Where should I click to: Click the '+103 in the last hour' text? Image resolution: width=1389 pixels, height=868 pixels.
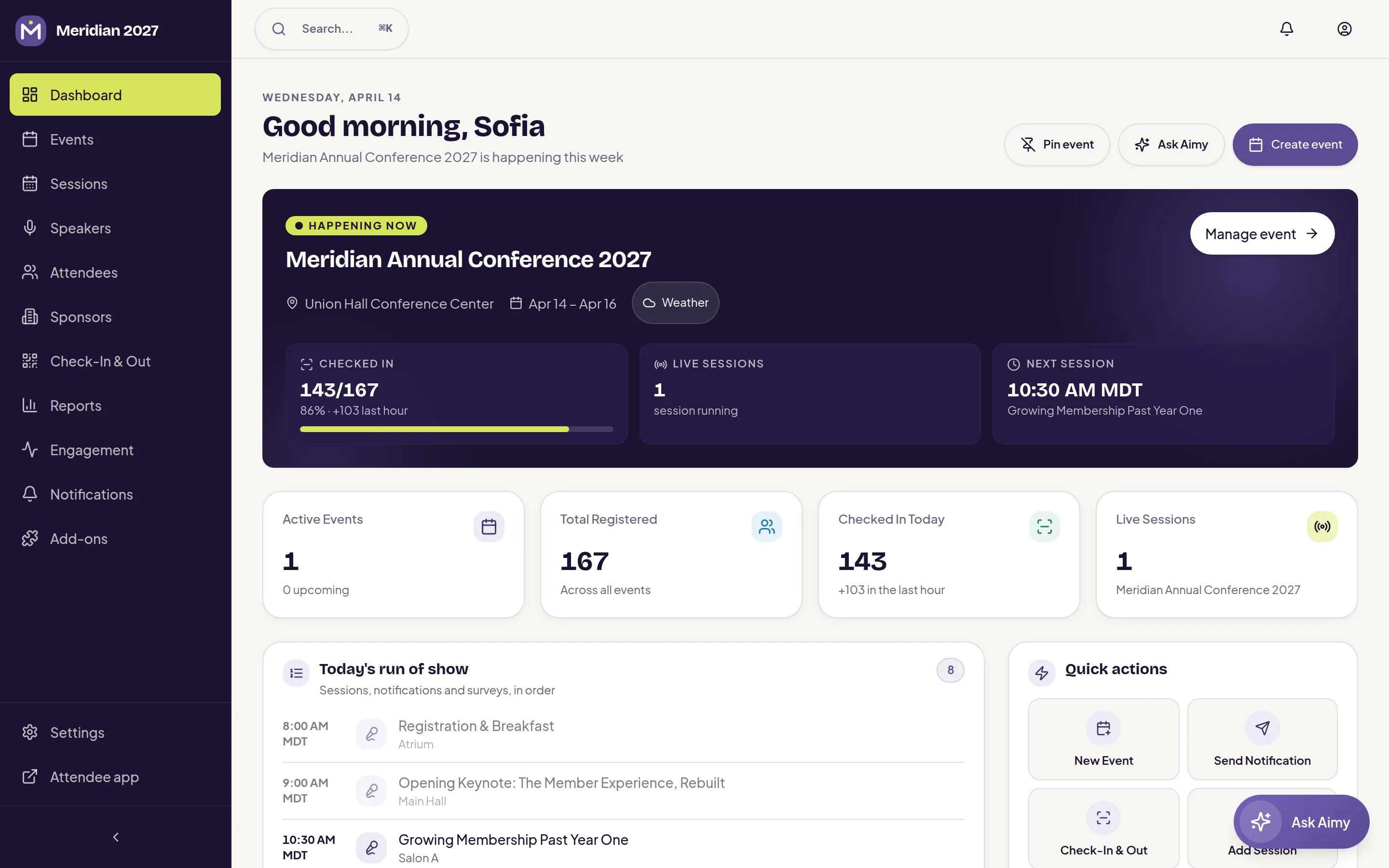coord(891,590)
